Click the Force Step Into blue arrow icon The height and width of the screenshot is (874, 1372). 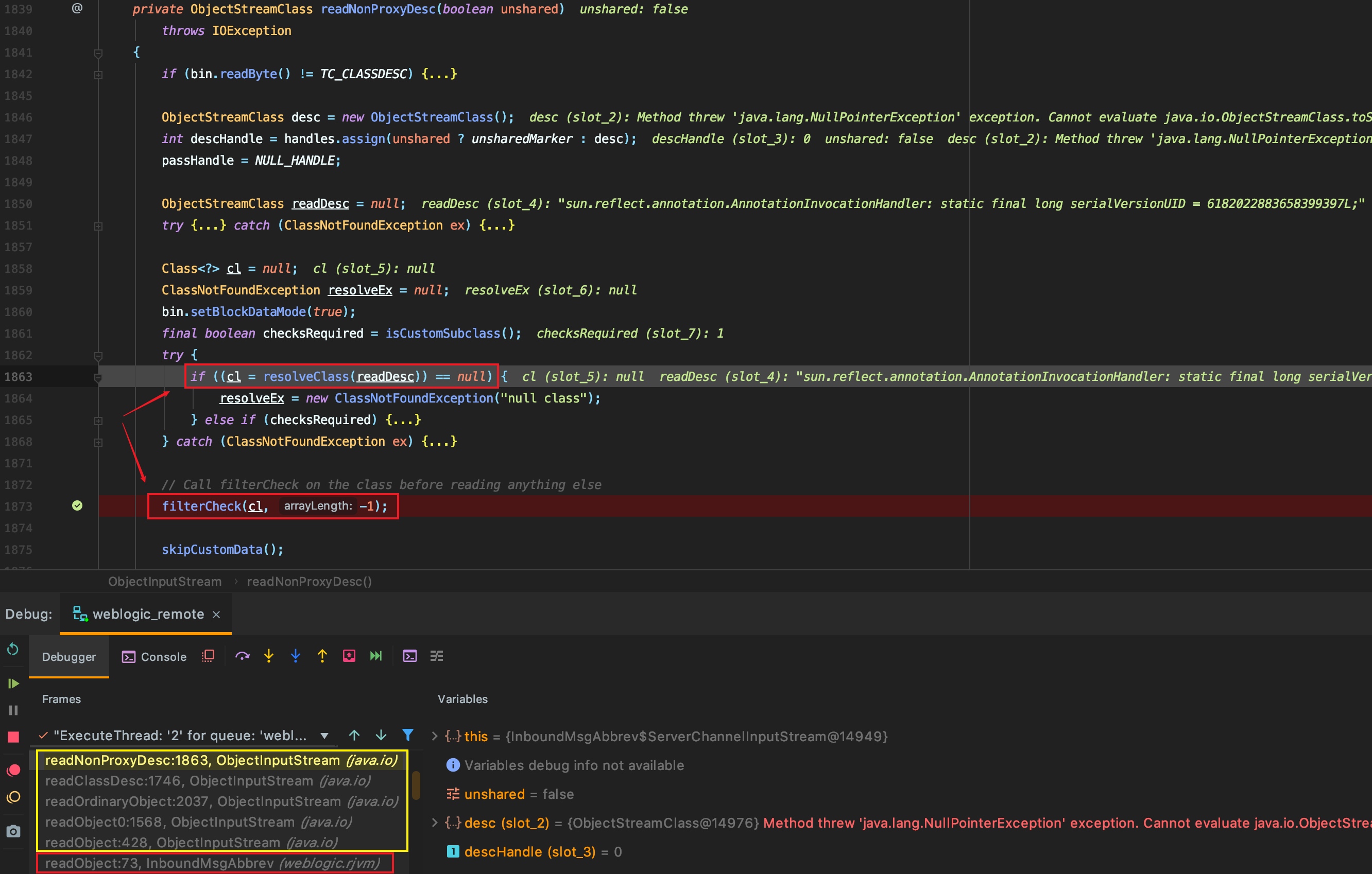[x=295, y=656]
